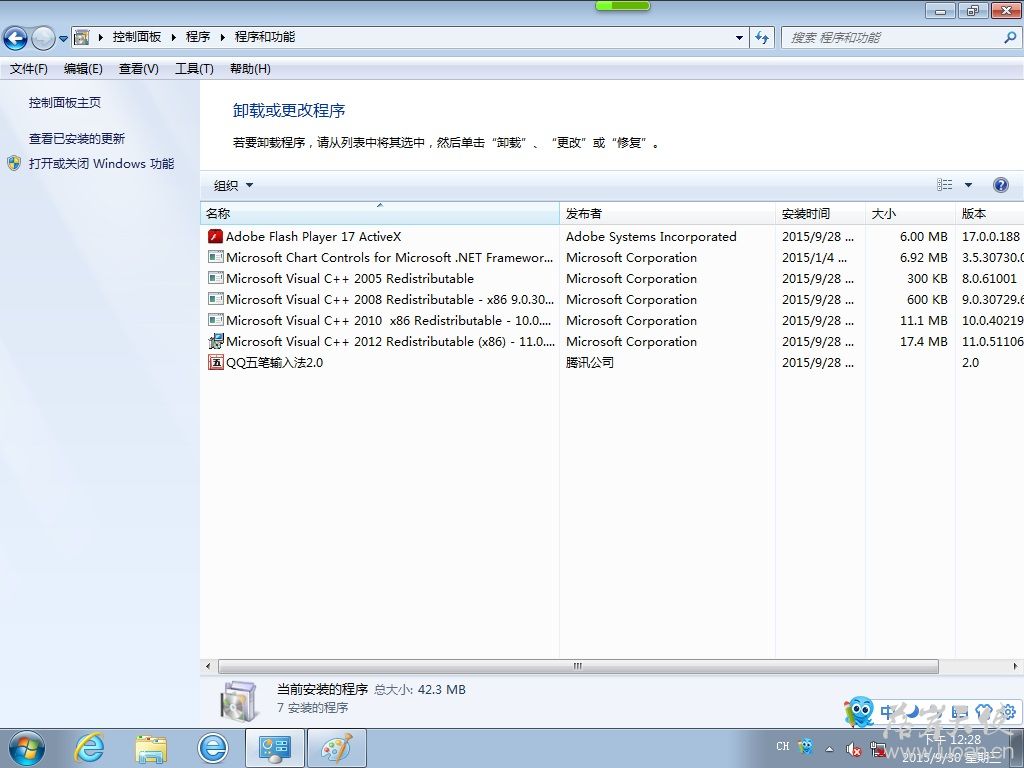Click the Adobe Flash Player icon
This screenshot has width=1024, height=768.
[215, 236]
